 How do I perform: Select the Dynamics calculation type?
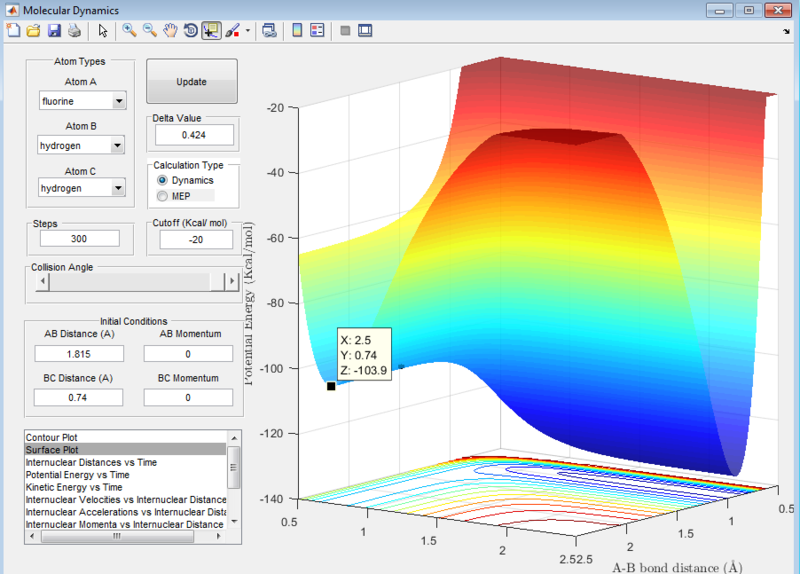162,180
